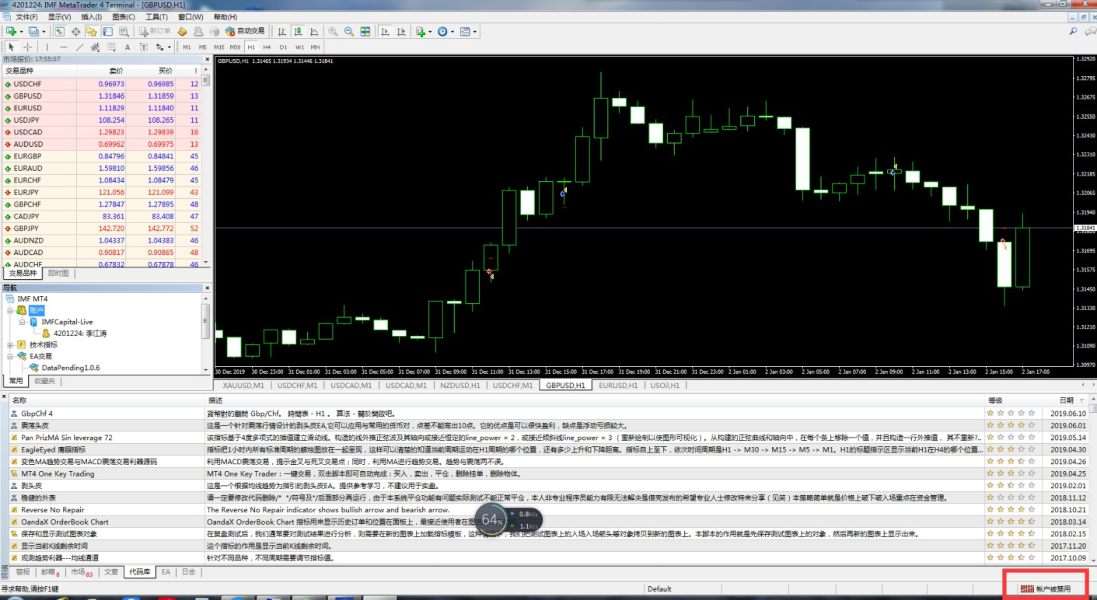Select the text label T tool
The width and height of the screenshot is (1097, 600).
point(143,47)
